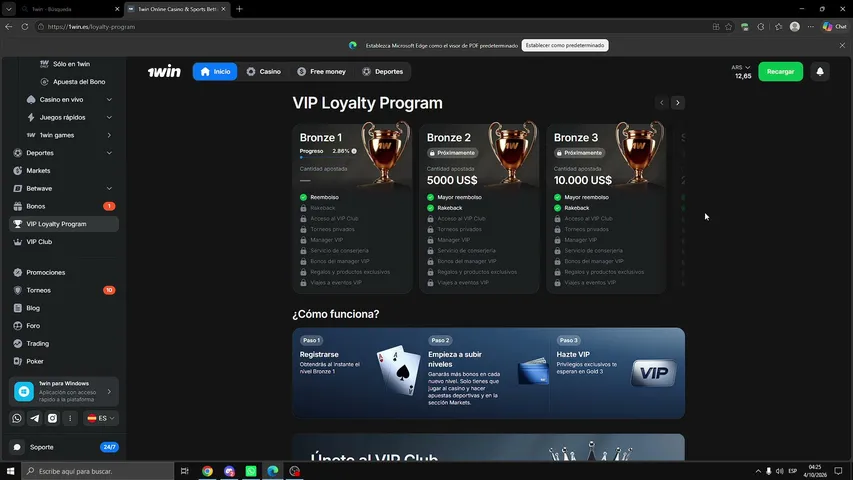Show next loyalty level cards
Viewport: 853px width, 480px height.
point(678,102)
